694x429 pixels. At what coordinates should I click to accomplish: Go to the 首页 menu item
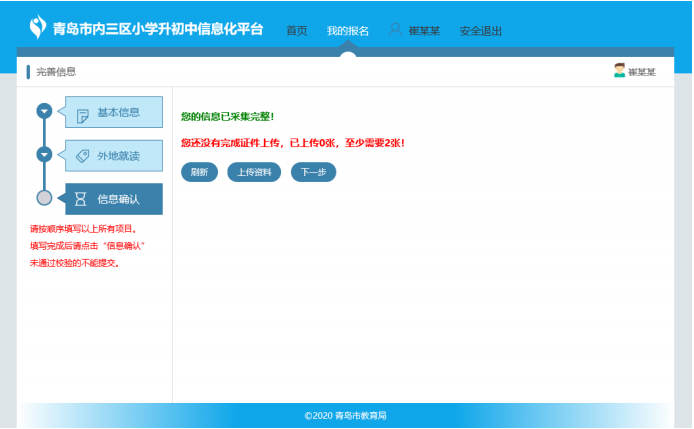[x=297, y=31]
